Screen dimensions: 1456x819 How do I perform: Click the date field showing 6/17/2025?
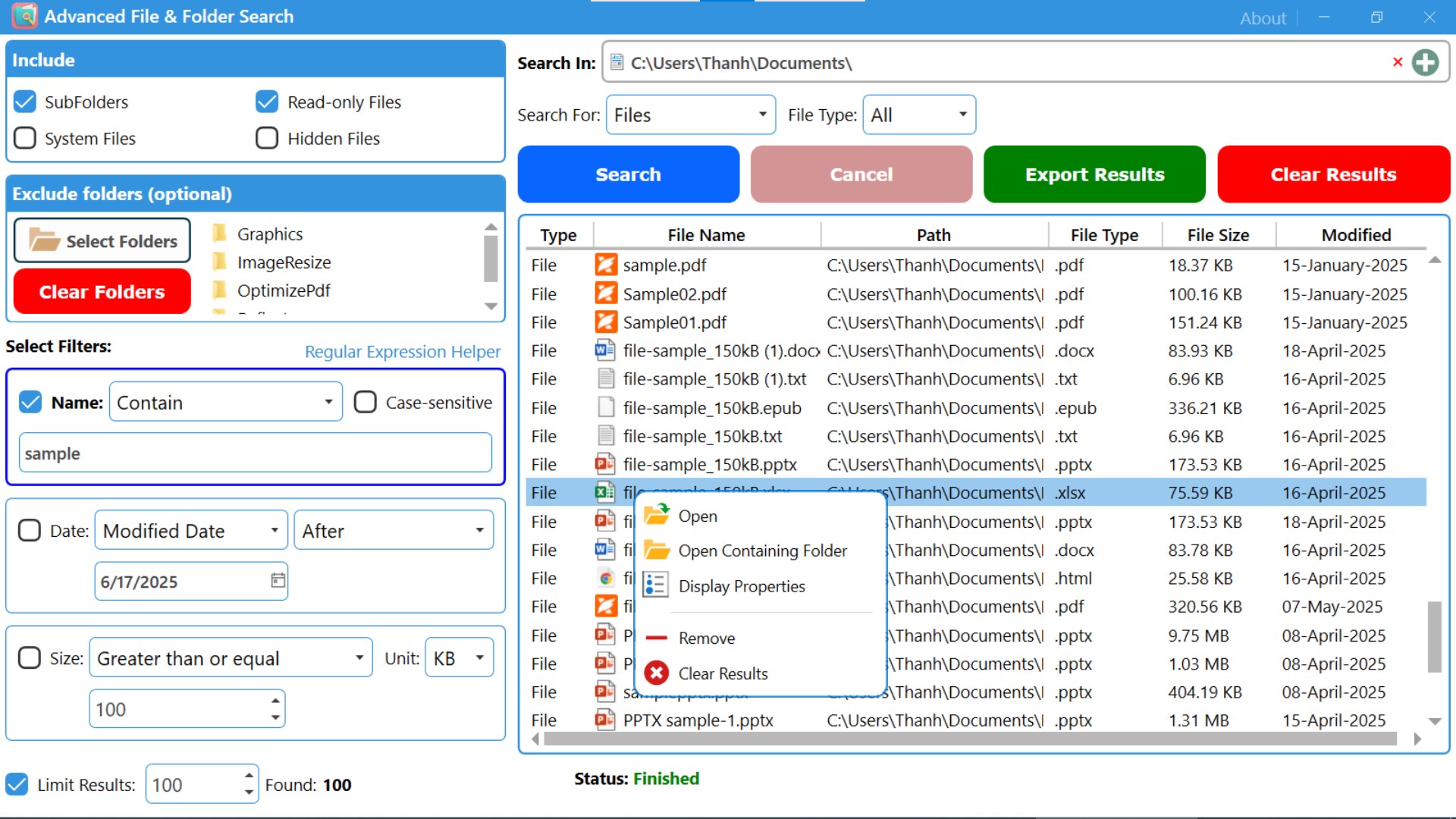click(x=191, y=581)
